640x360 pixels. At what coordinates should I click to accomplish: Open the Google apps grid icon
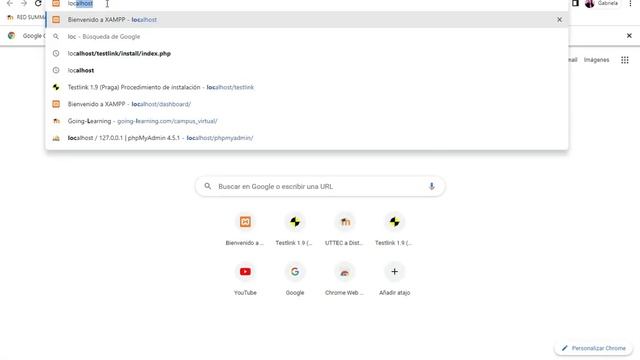tap(624, 60)
